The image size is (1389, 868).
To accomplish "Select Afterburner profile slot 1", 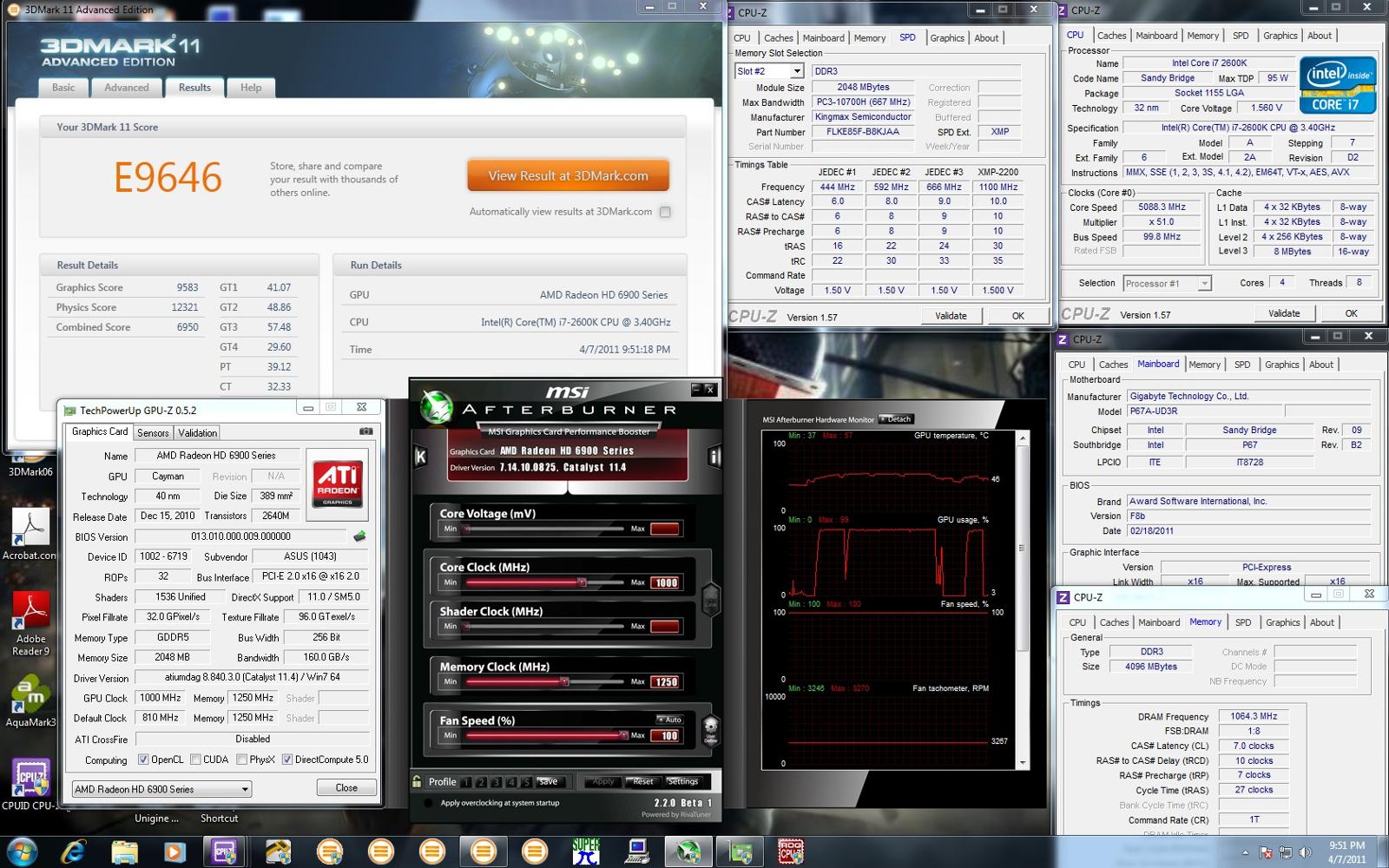I will tap(465, 782).
